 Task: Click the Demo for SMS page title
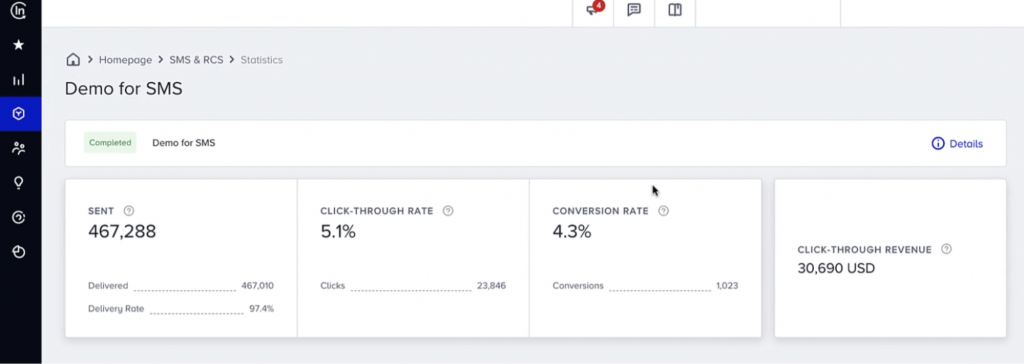pos(123,89)
